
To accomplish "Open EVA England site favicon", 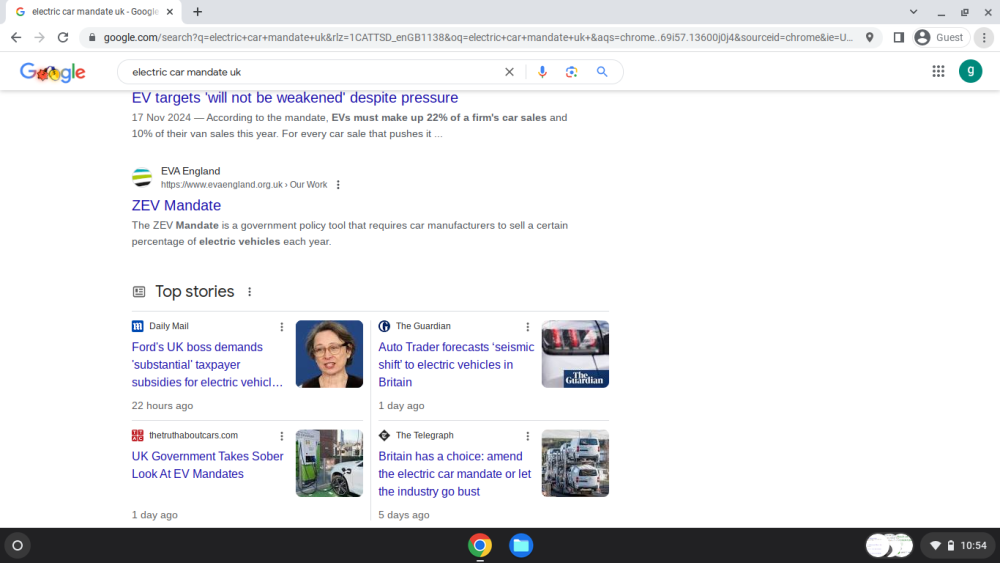I will click(x=142, y=177).
